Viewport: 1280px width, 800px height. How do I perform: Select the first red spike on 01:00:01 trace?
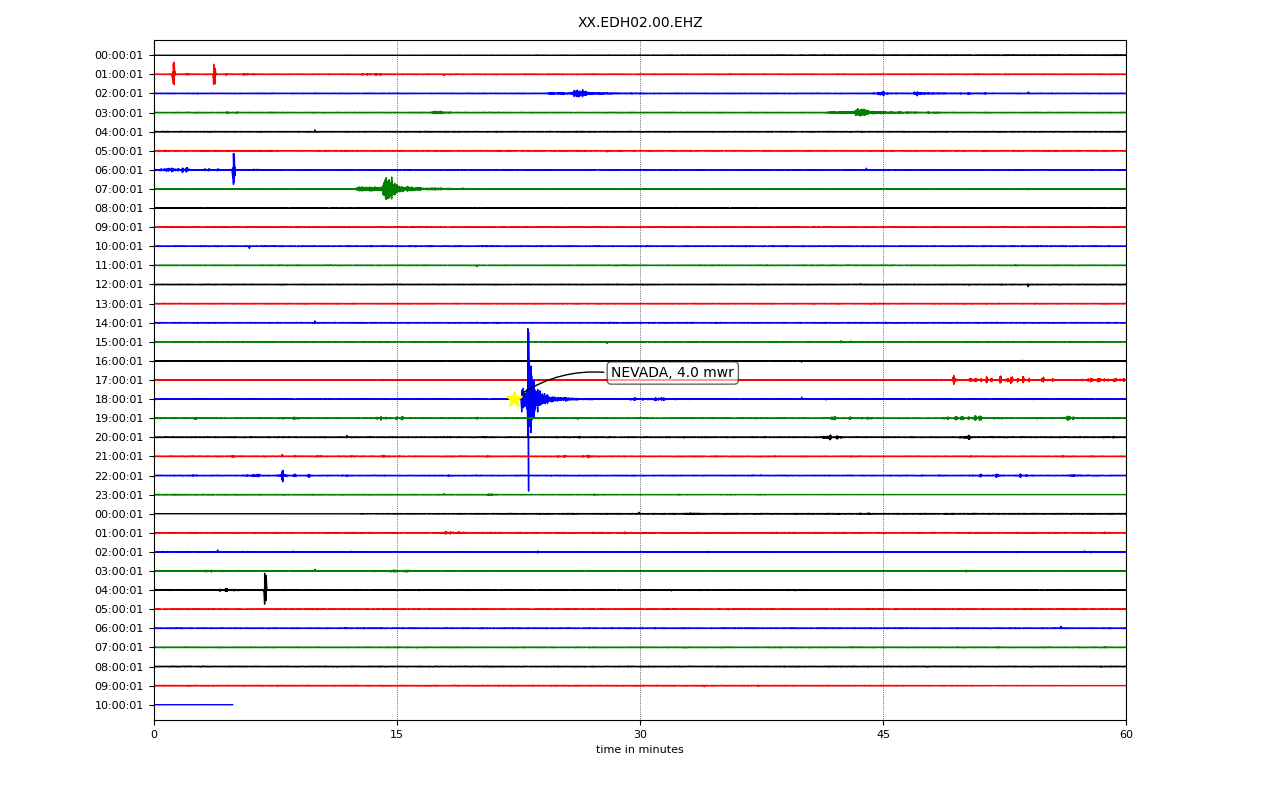pyautogui.click(x=173, y=74)
